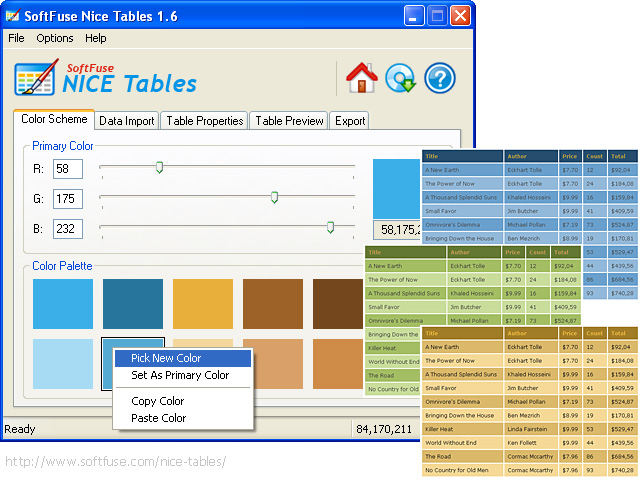Click the Ready status text
The image size is (640, 480).
coord(20,429)
